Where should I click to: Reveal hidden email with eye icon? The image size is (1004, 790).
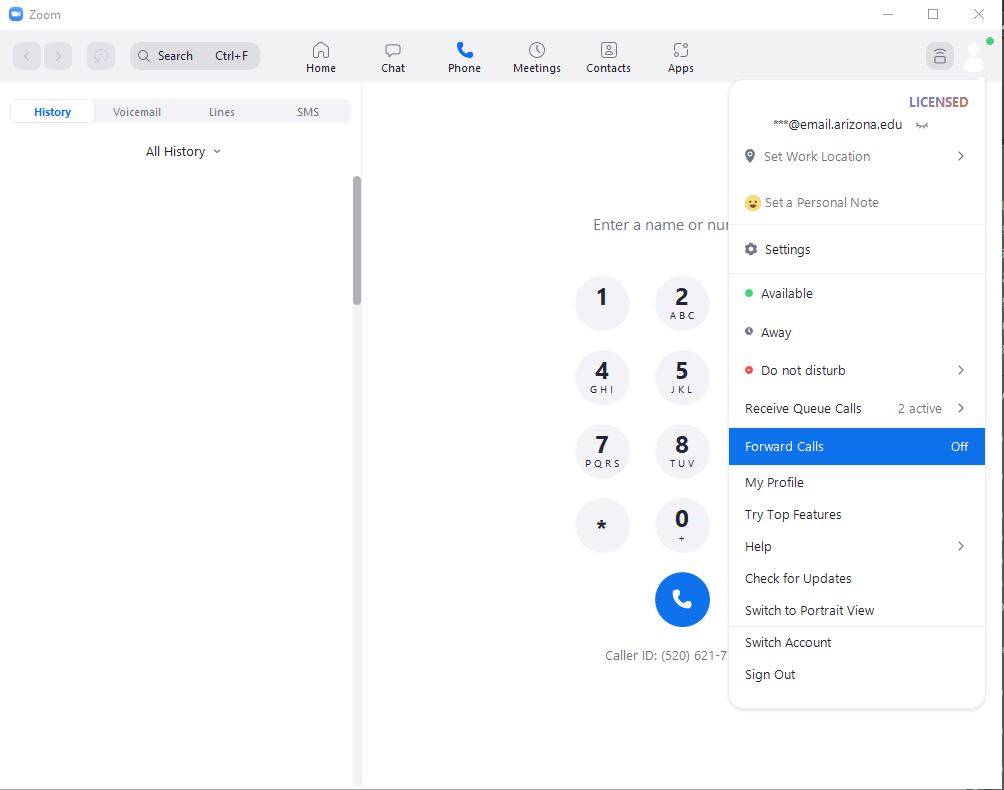[921, 125]
